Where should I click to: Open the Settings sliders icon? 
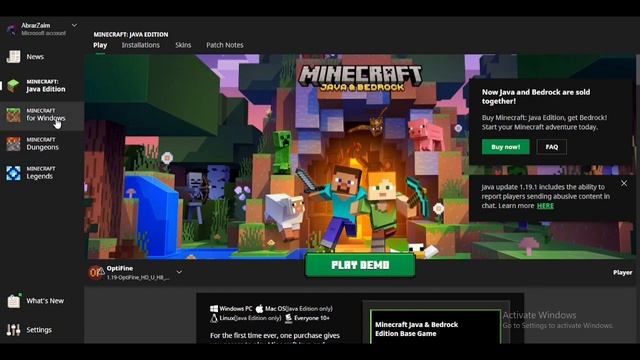13,330
